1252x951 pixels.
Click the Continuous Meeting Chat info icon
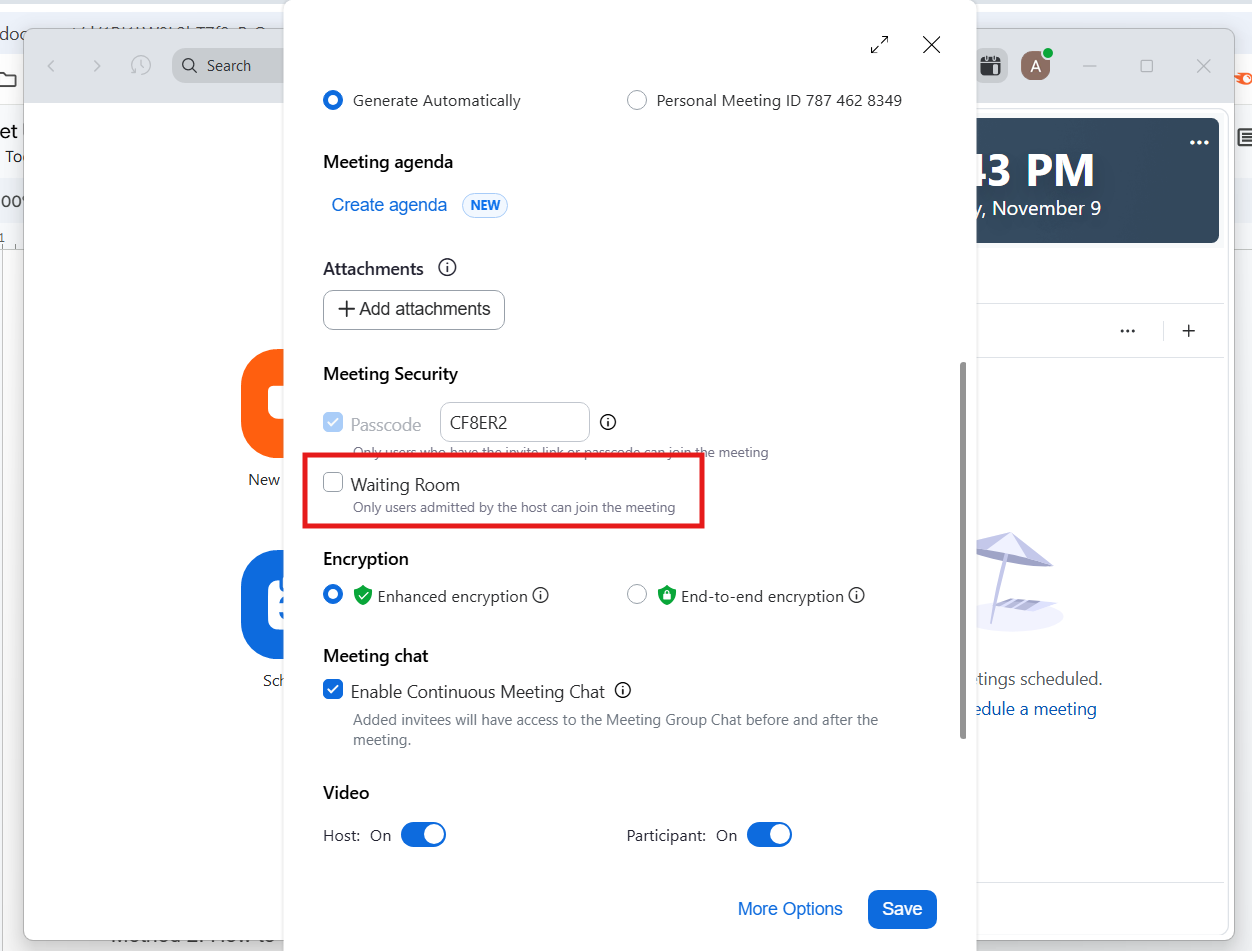coord(623,690)
